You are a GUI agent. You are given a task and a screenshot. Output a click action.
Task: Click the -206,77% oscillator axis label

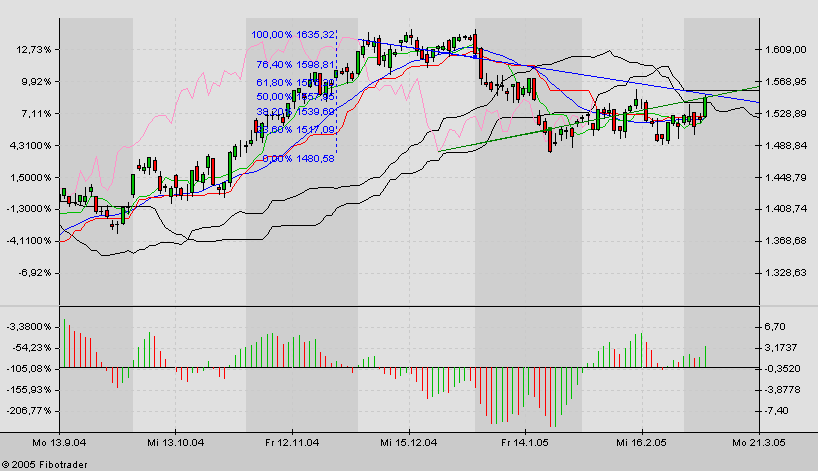pos(32,410)
